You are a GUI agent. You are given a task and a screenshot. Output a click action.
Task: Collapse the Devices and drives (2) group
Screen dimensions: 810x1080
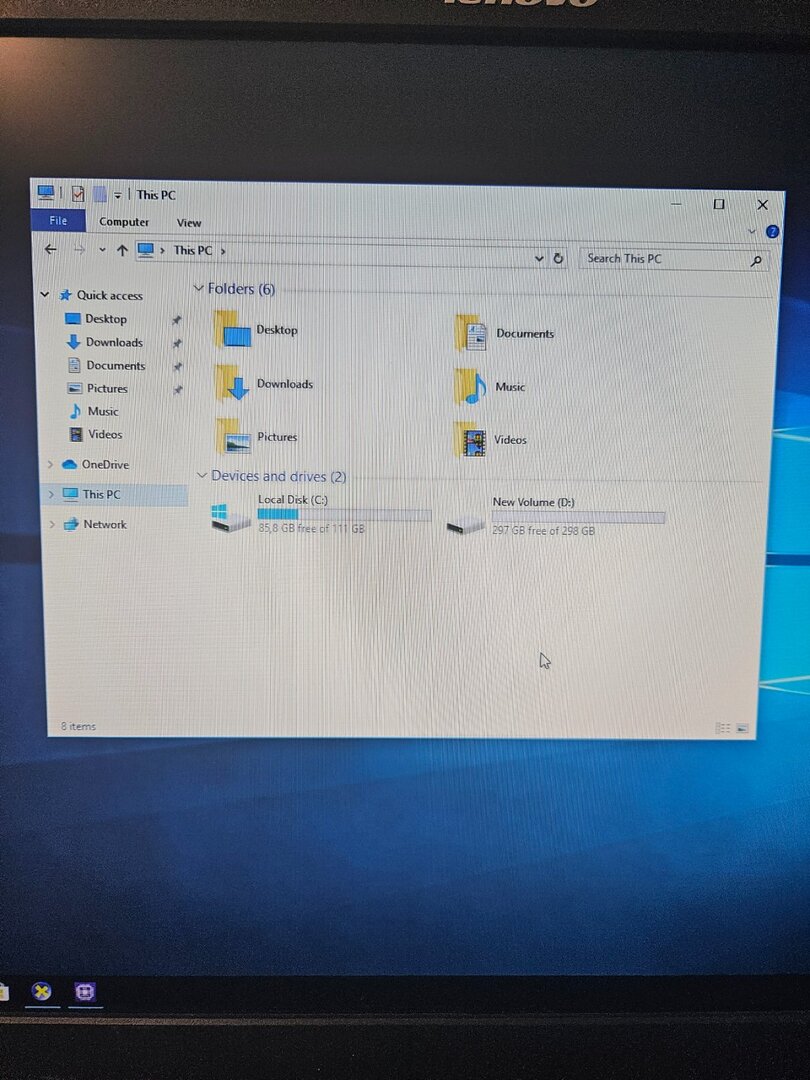point(202,475)
